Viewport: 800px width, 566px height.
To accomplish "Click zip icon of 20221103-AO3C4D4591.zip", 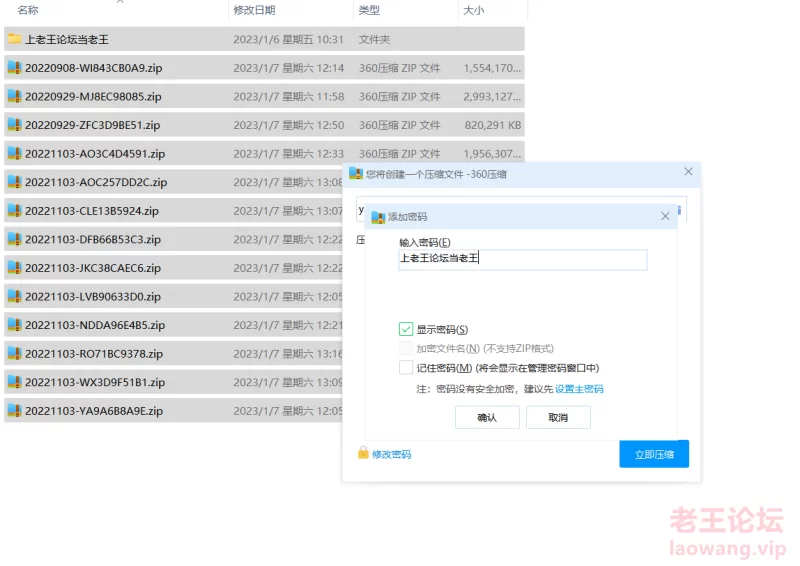I will (x=14, y=154).
